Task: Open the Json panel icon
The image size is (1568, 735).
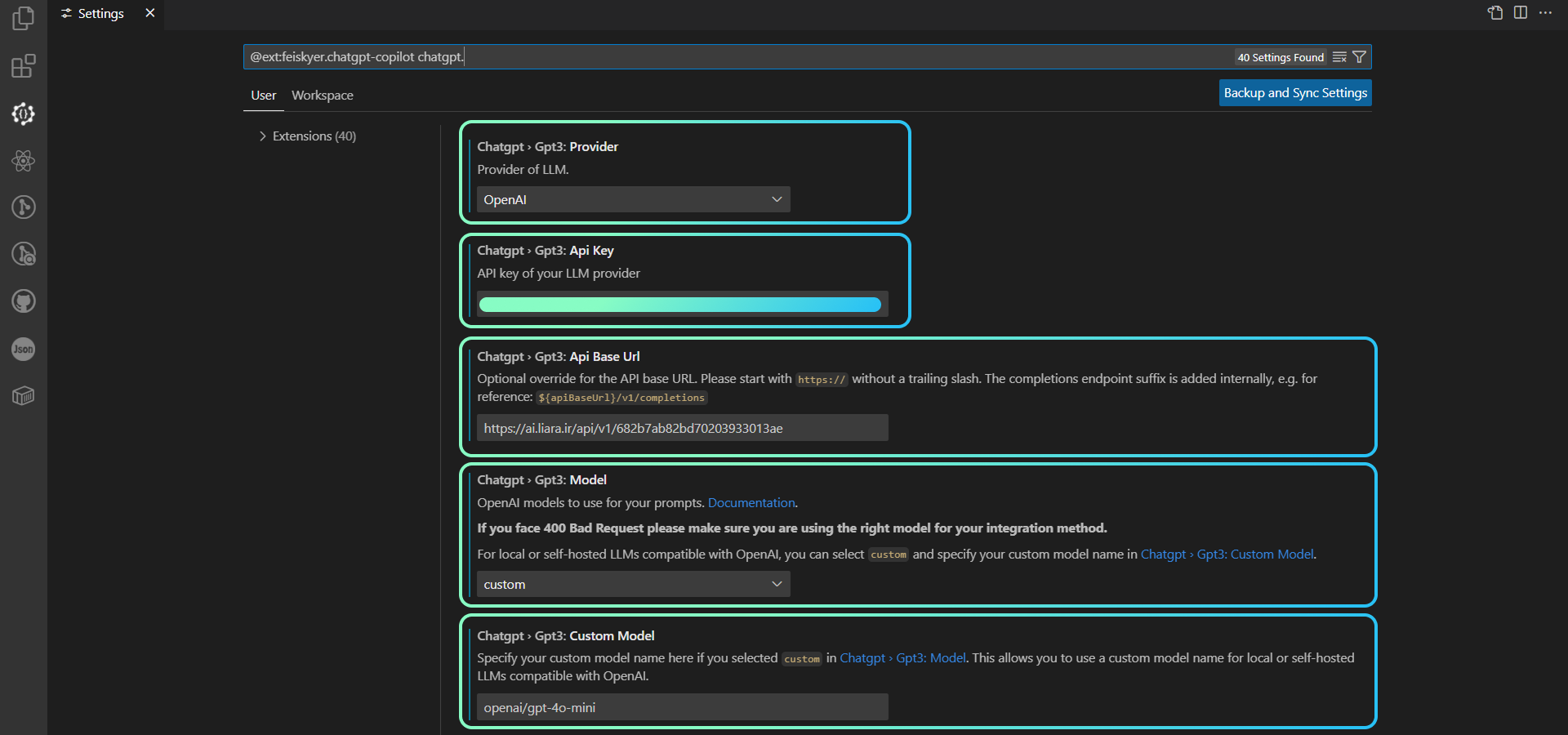Action: tap(24, 349)
